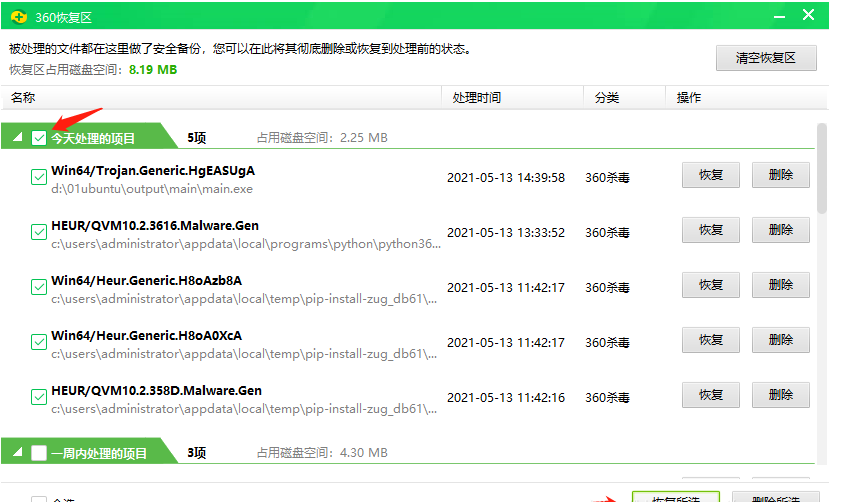Screen dimensions: 842x502
Task: Sort by 名称 column header
Action: point(23,98)
